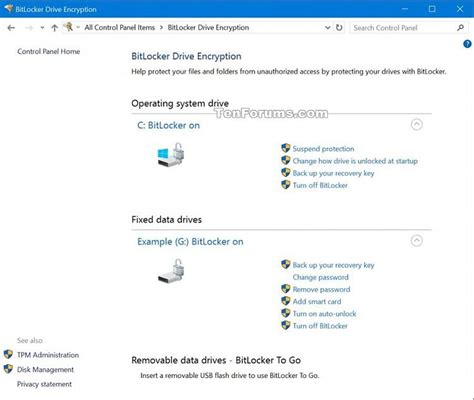
Task: Collapse the Example (G:) BitLocker on section
Action: (x=417, y=241)
